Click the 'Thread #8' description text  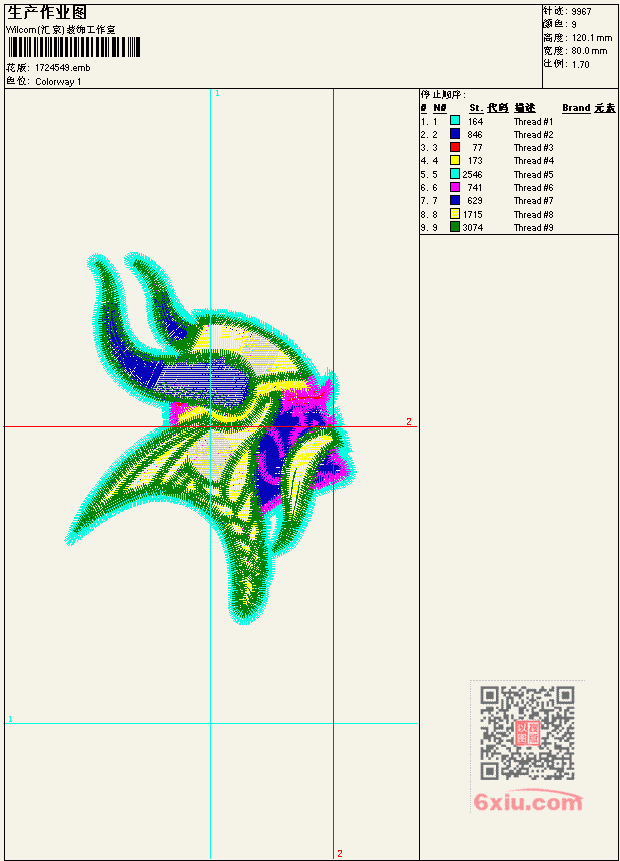[x=533, y=215]
